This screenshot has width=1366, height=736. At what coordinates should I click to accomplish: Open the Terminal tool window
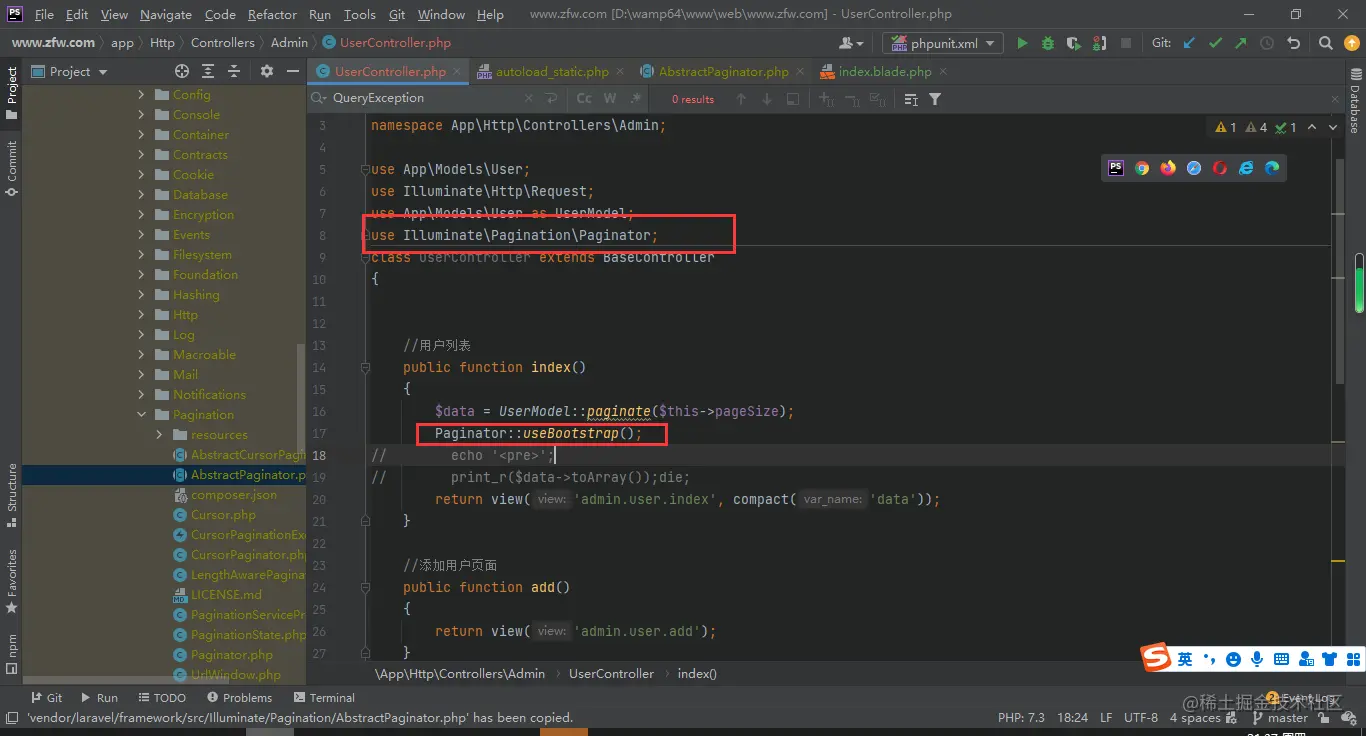pyautogui.click(x=324, y=697)
